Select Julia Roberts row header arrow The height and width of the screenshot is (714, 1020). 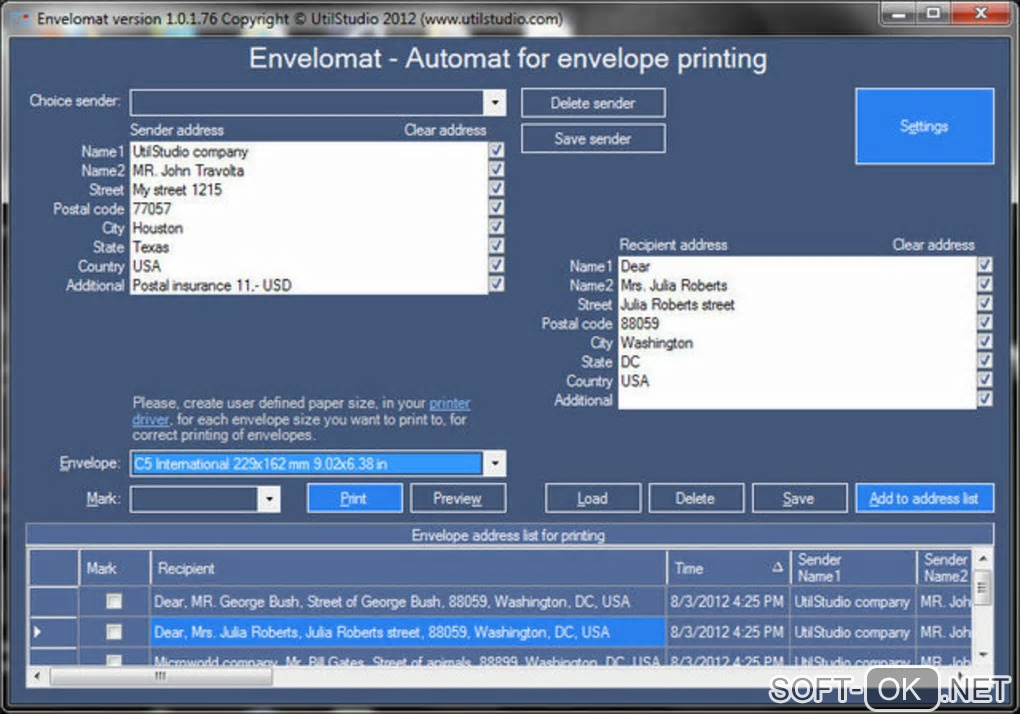tap(53, 632)
